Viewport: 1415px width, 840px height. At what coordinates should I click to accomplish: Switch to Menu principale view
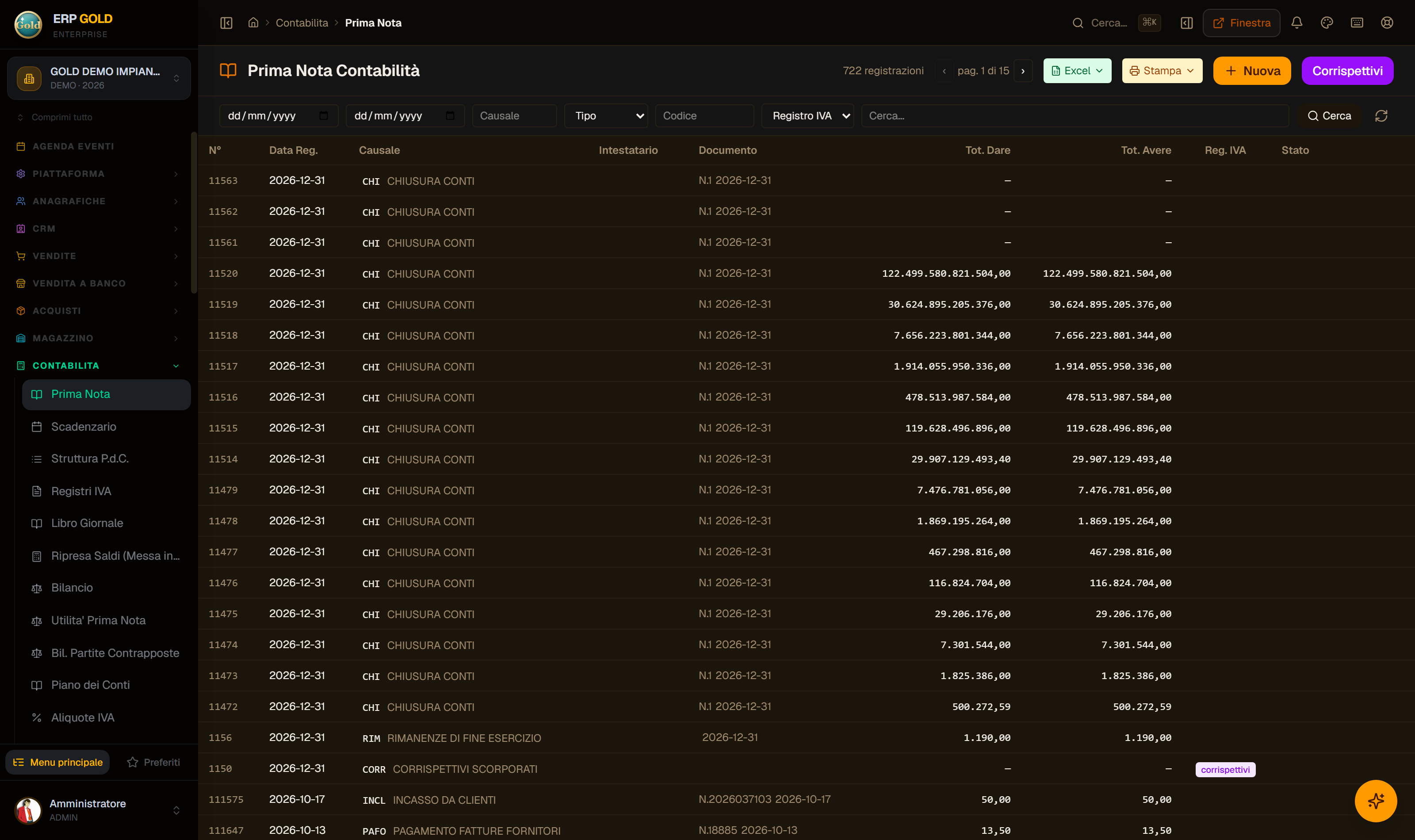[x=58, y=762]
